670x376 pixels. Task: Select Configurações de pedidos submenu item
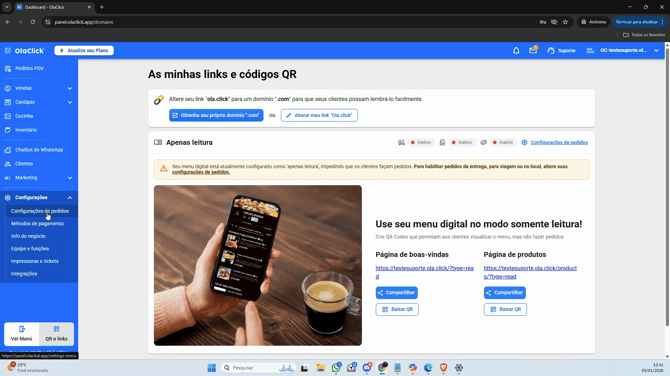(x=40, y=211)
